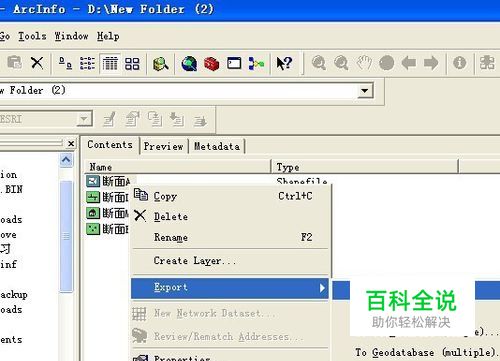Click the Zoom In magnifier icon

[x=319, y=63]
